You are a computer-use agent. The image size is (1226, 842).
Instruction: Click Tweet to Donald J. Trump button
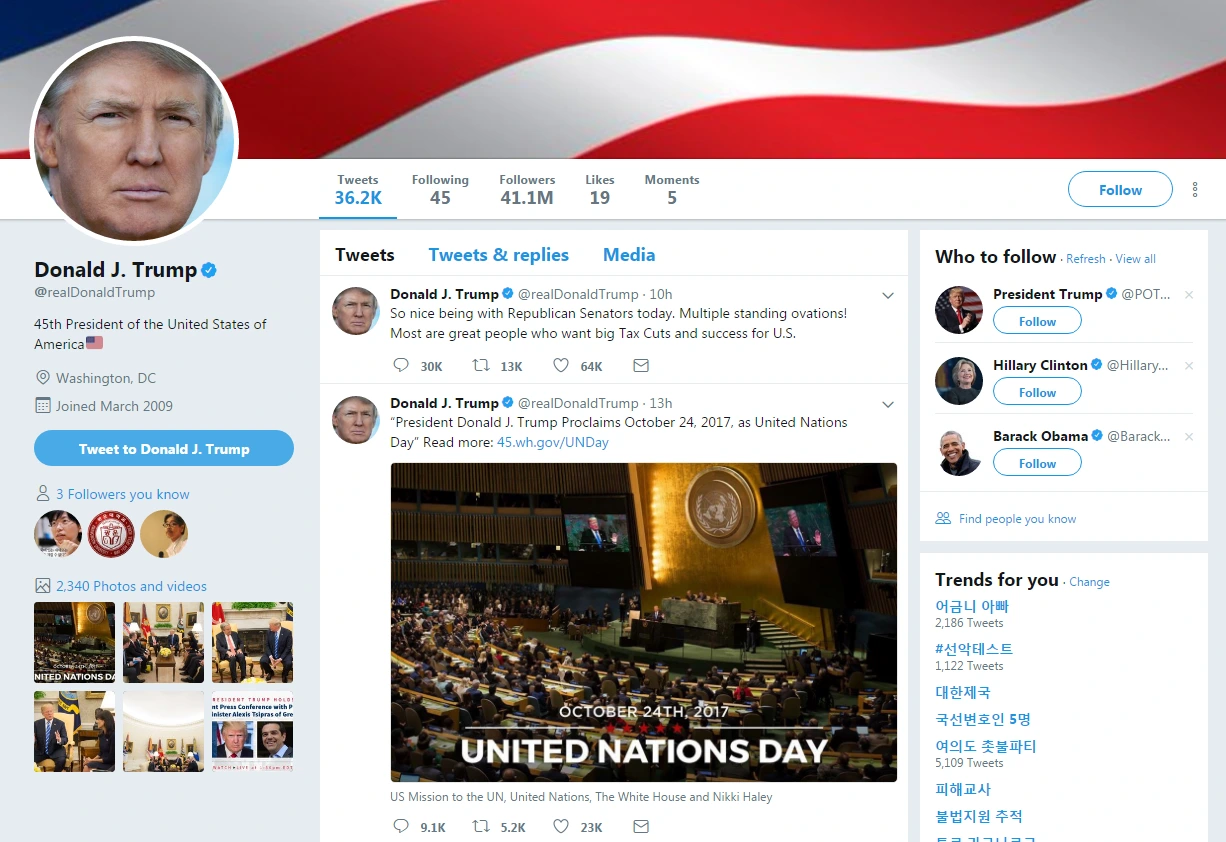[164, 448]
